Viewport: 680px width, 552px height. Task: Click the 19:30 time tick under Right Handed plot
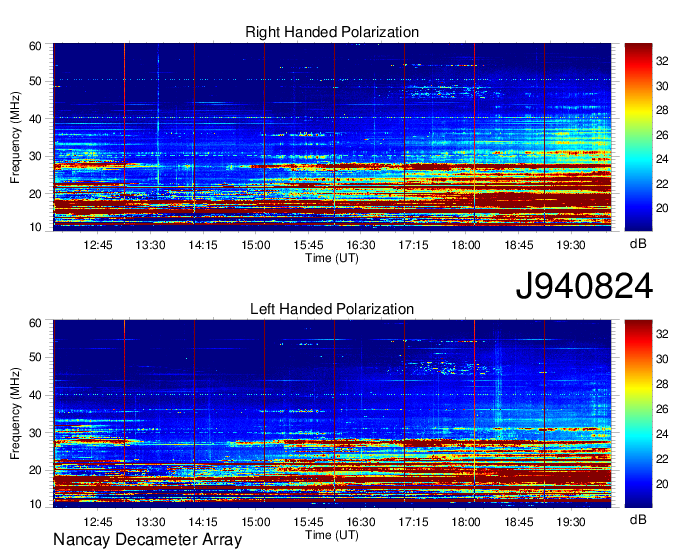pyautogui.click(x=571, y=245)
